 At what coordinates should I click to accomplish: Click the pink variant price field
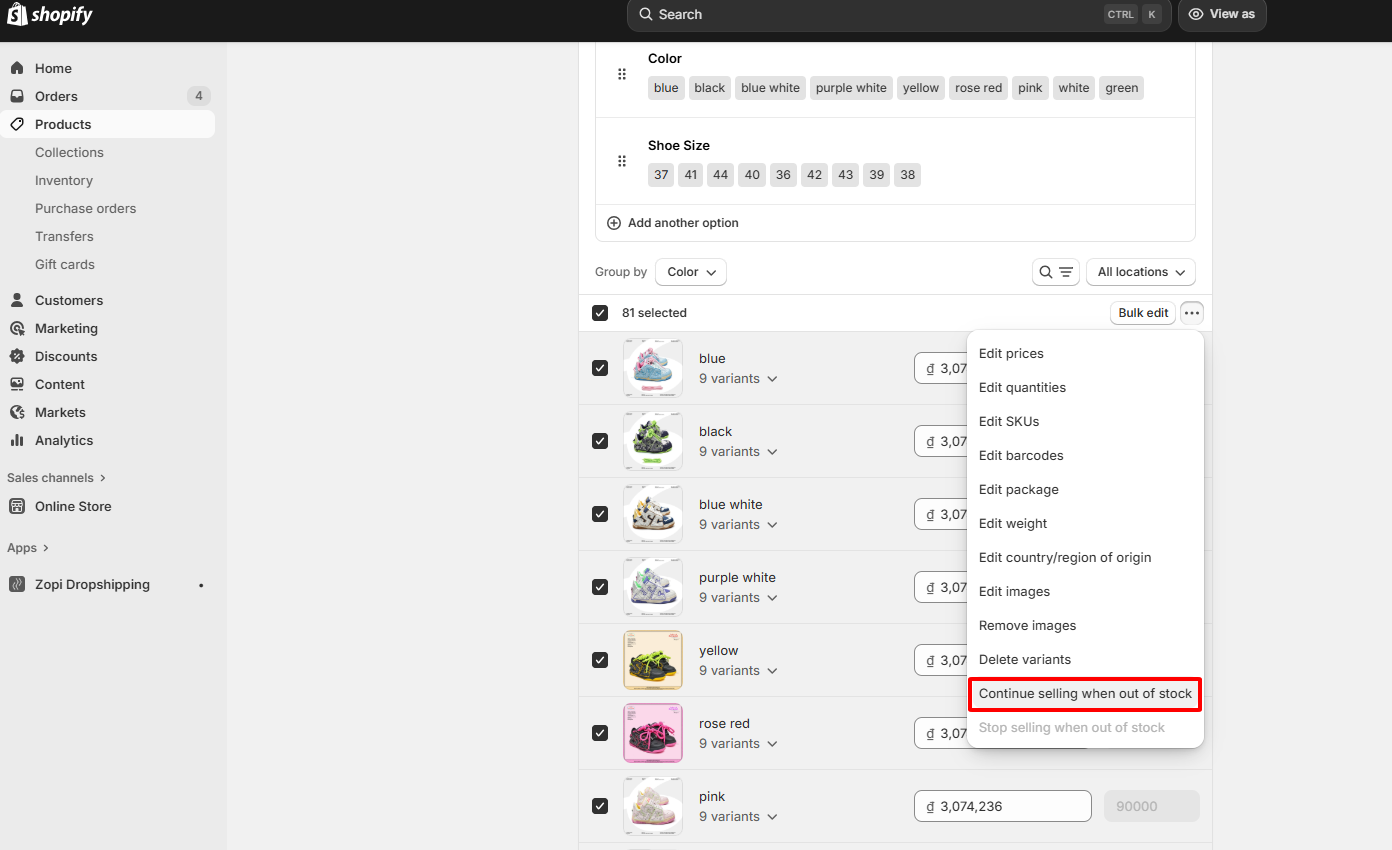tap(1002, 806)
